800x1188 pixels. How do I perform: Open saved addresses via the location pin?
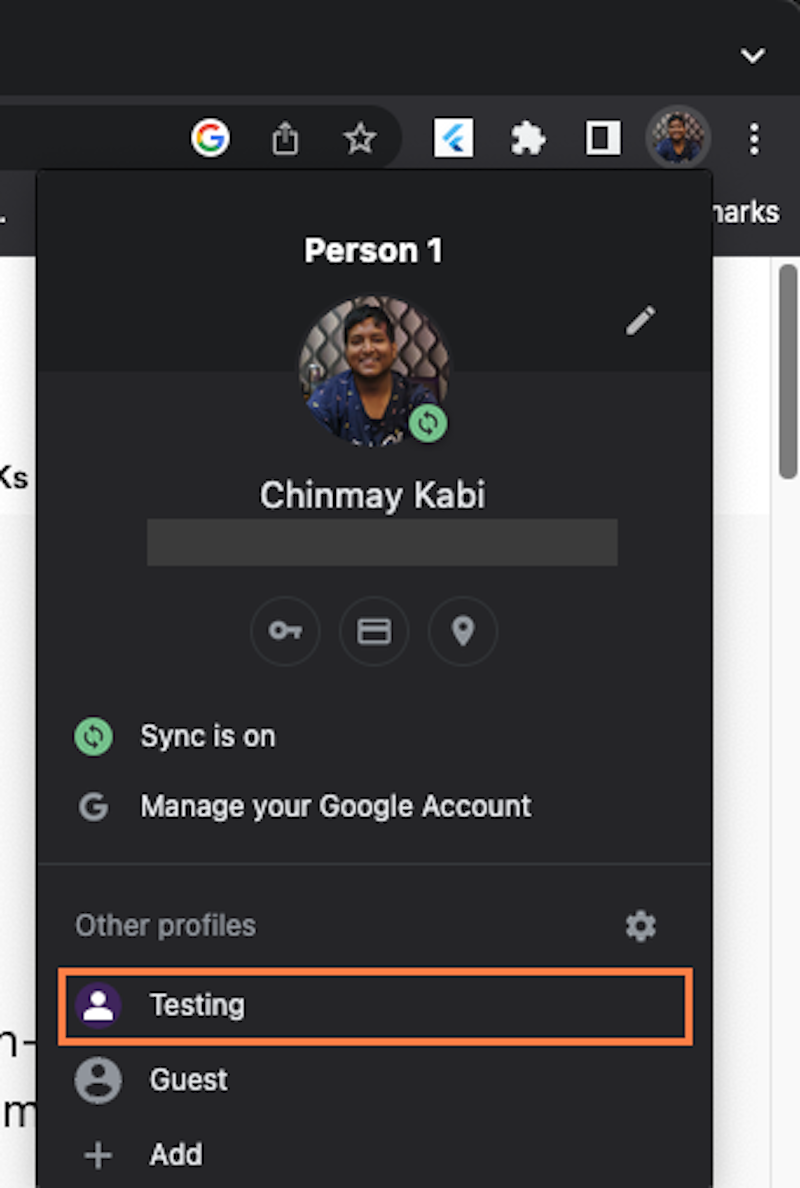point(462,631)
